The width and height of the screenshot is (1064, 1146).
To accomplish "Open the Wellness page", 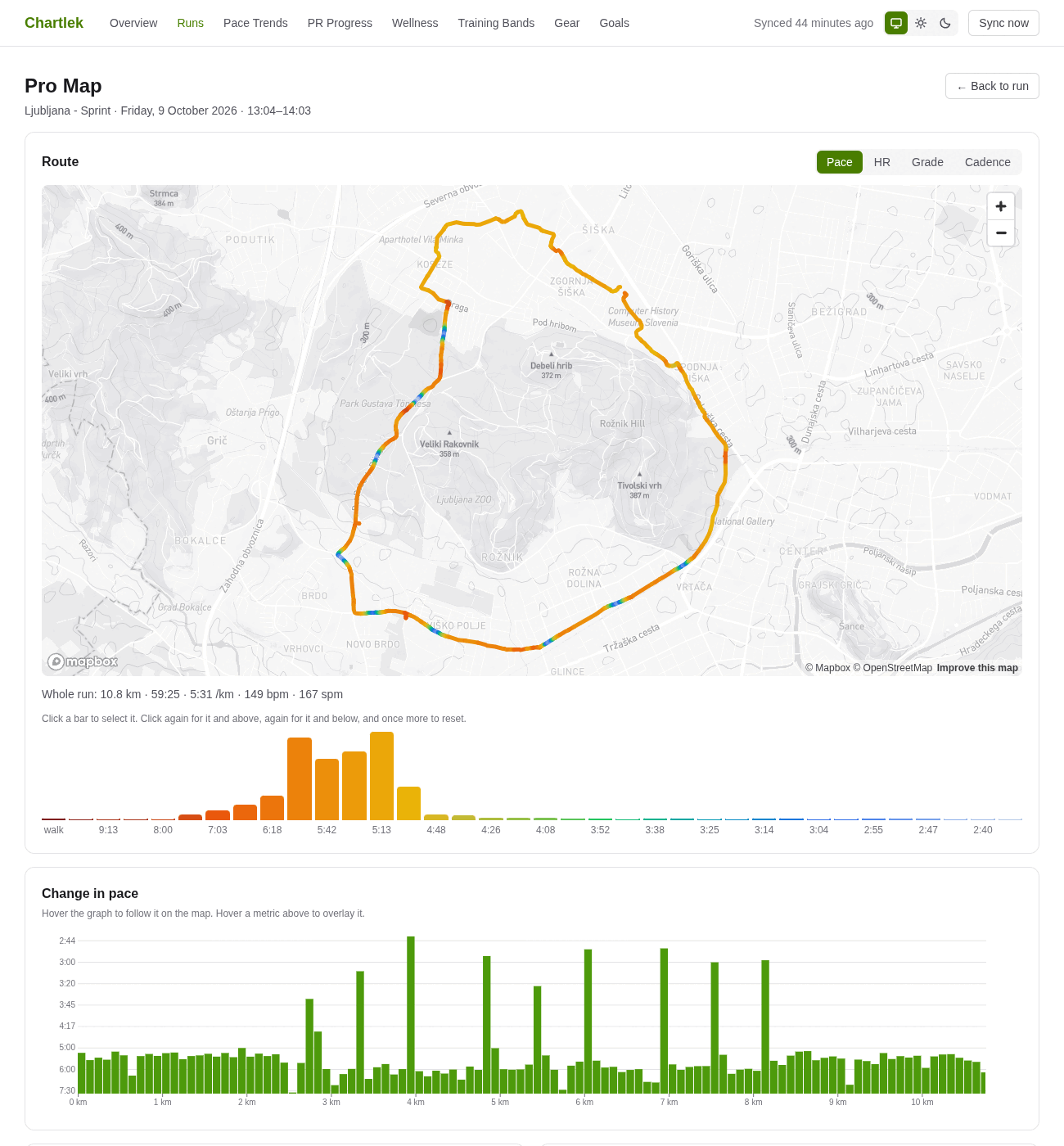I will (x=415, y=23).
